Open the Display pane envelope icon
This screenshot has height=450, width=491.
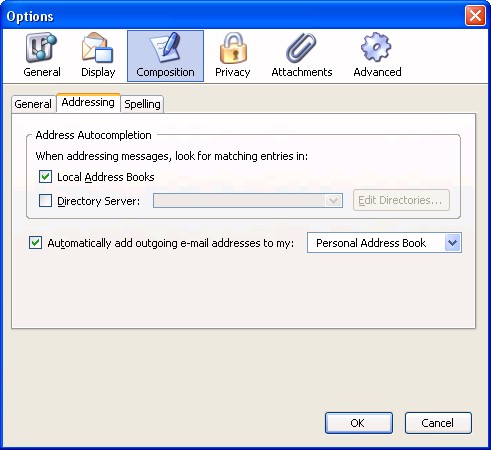point(97,47)
